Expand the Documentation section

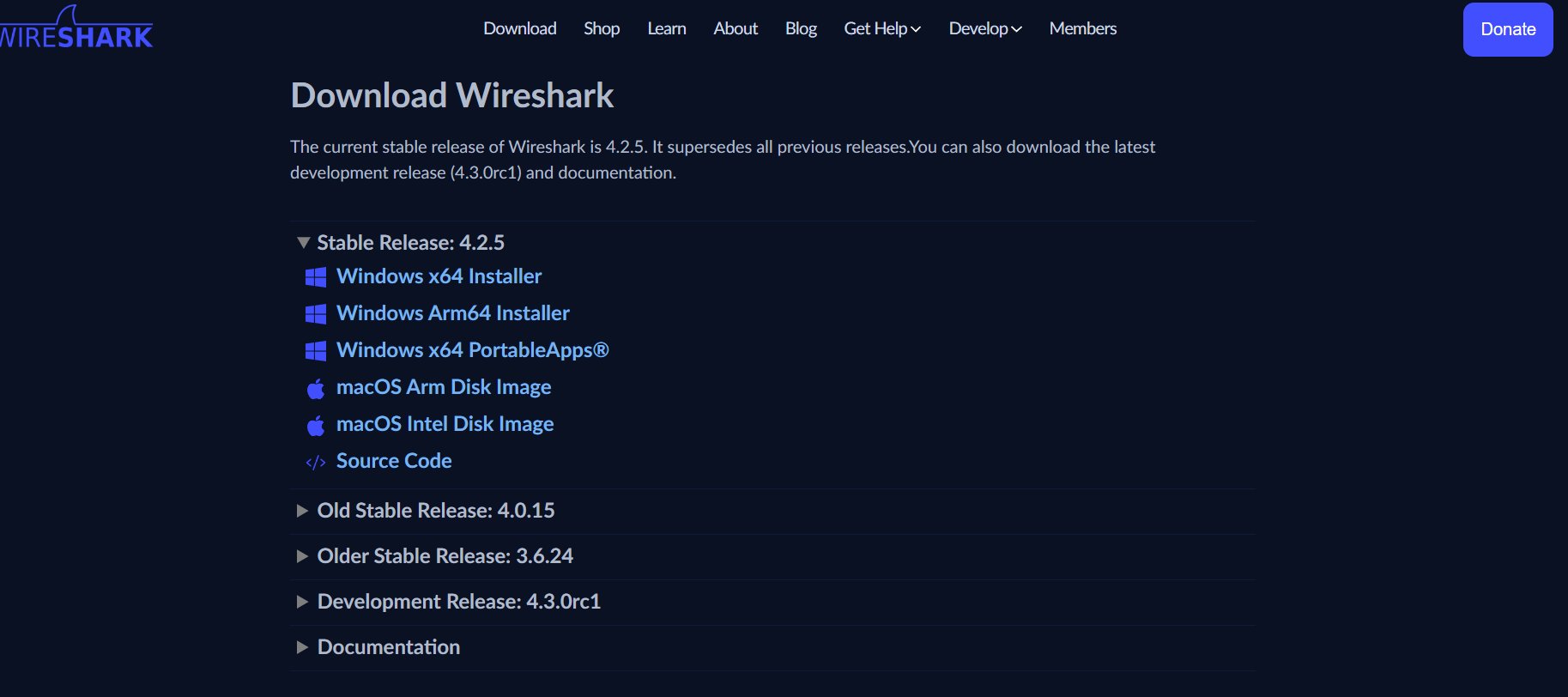[x=378, y=647]
